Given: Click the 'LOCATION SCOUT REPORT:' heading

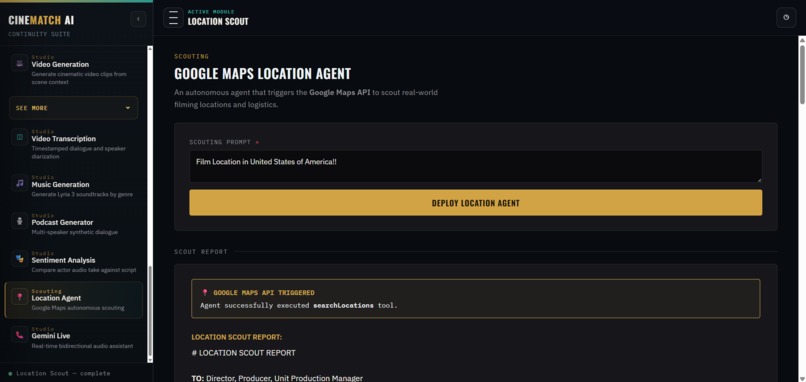Looking at the screenshot, I should [236, 337].
